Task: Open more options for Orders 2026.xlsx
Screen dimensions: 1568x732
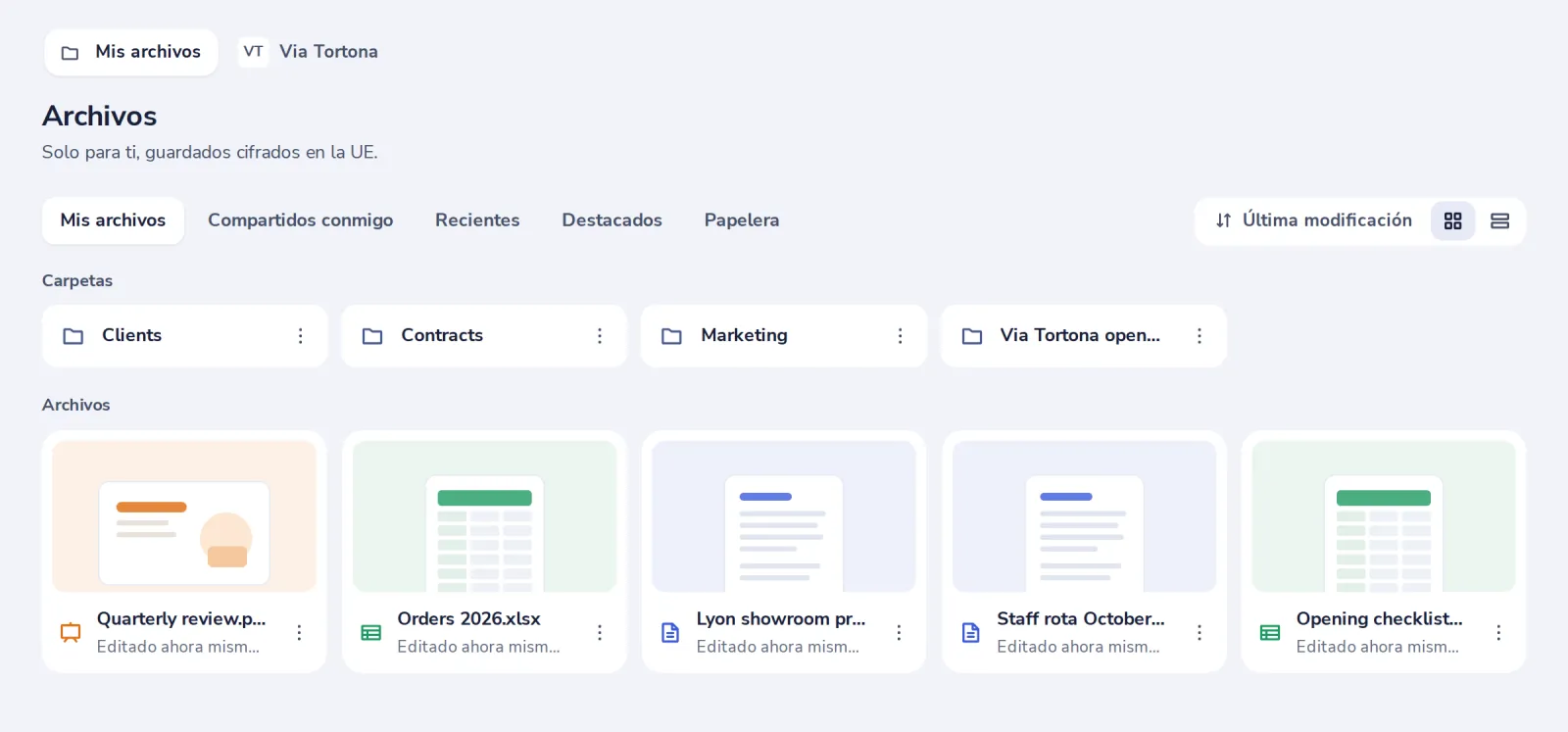Action: tap(600, 633)
